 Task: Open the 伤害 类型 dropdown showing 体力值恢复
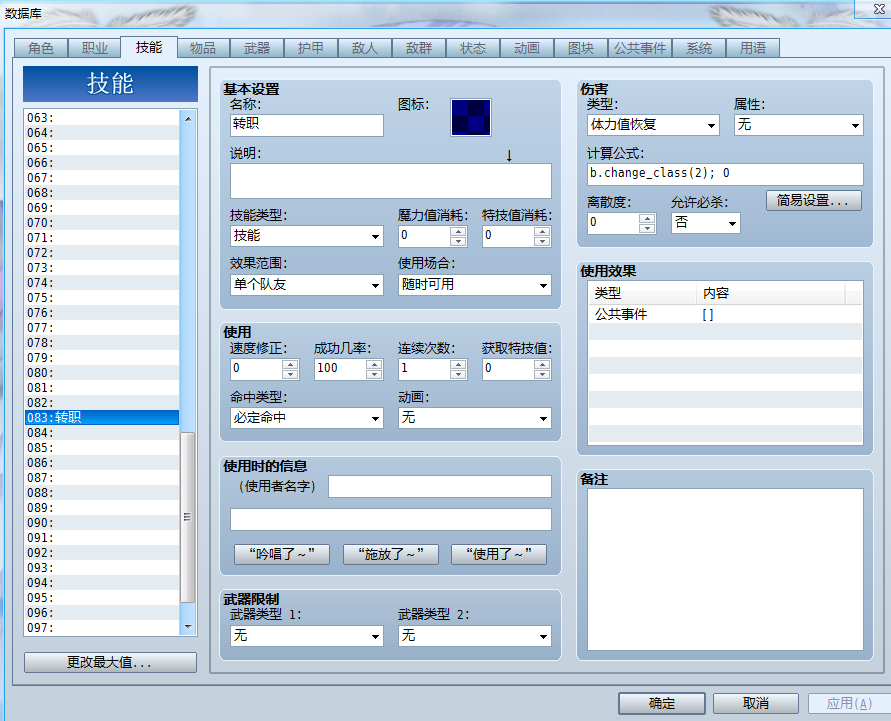tap(653, 125)
